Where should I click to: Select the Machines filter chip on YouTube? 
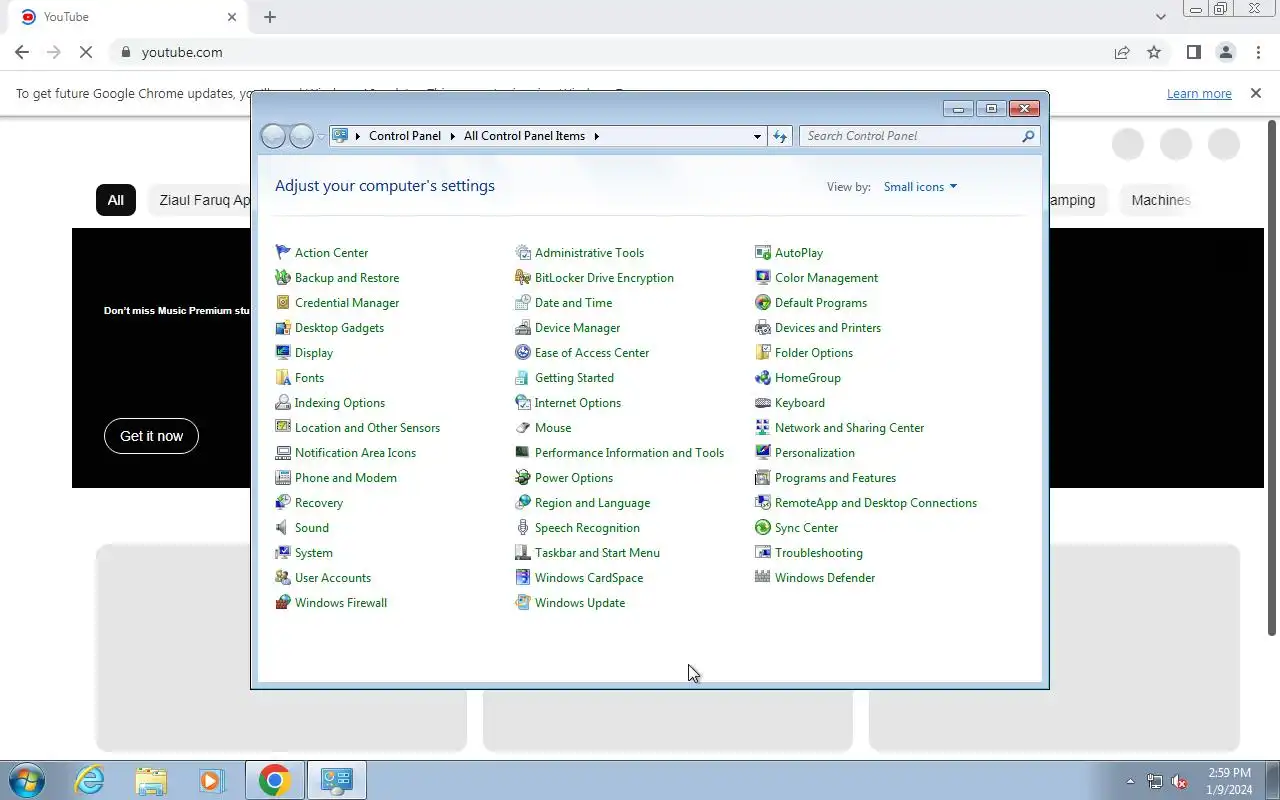pos(1161,200)
